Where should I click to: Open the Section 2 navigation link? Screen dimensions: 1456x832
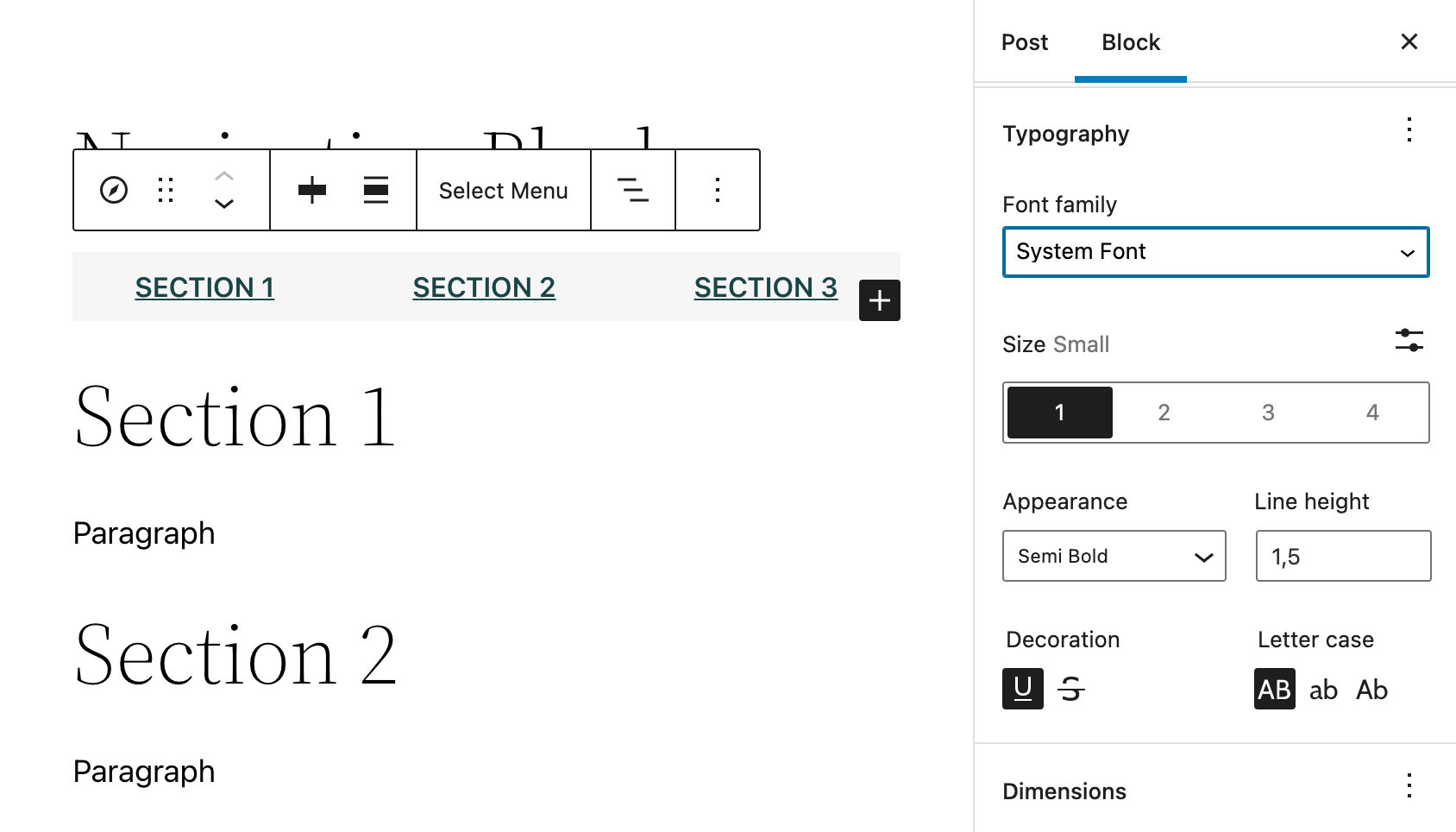point(484,287)
